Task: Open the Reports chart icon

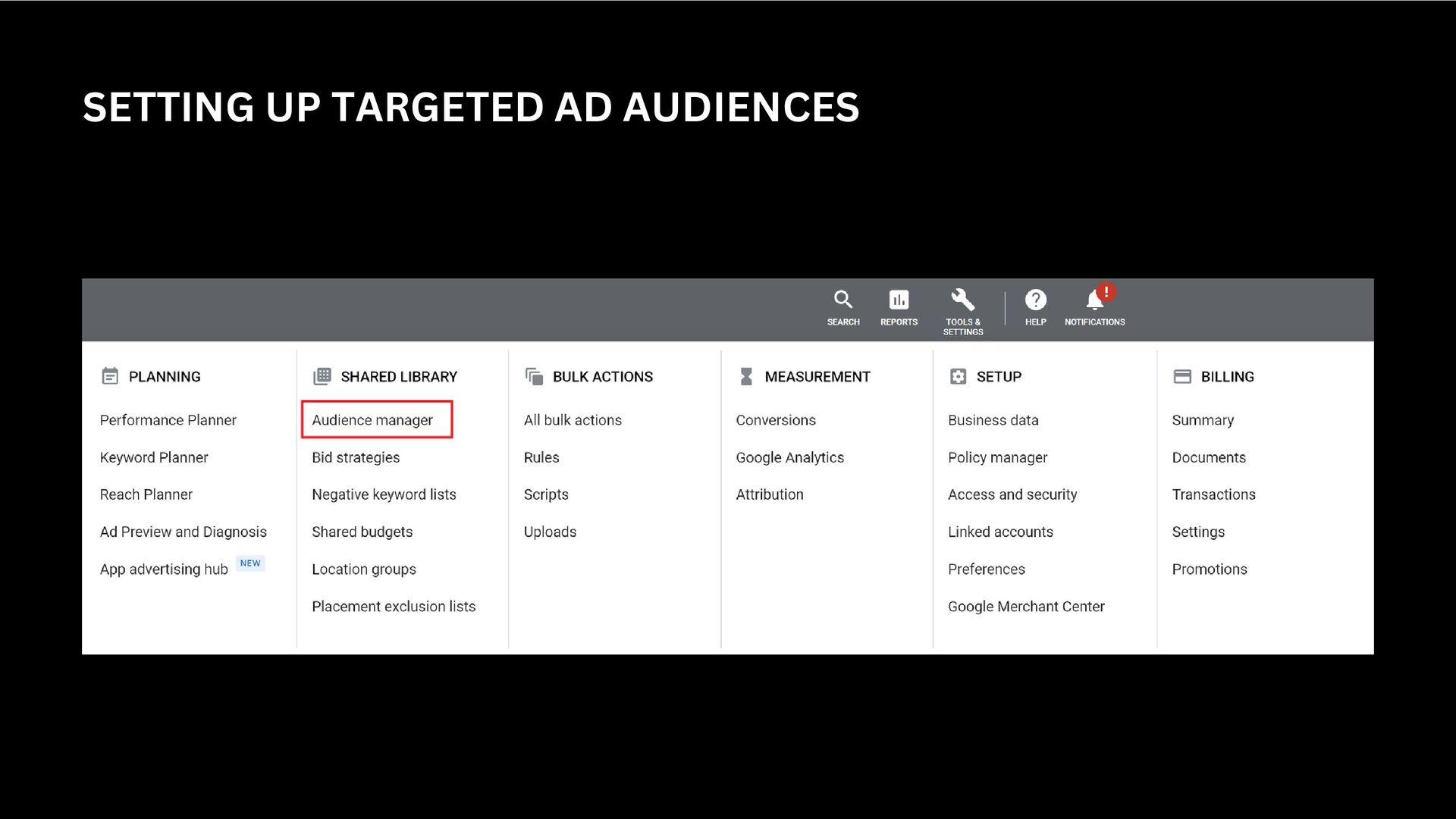Action: click(x=899, y=300)
